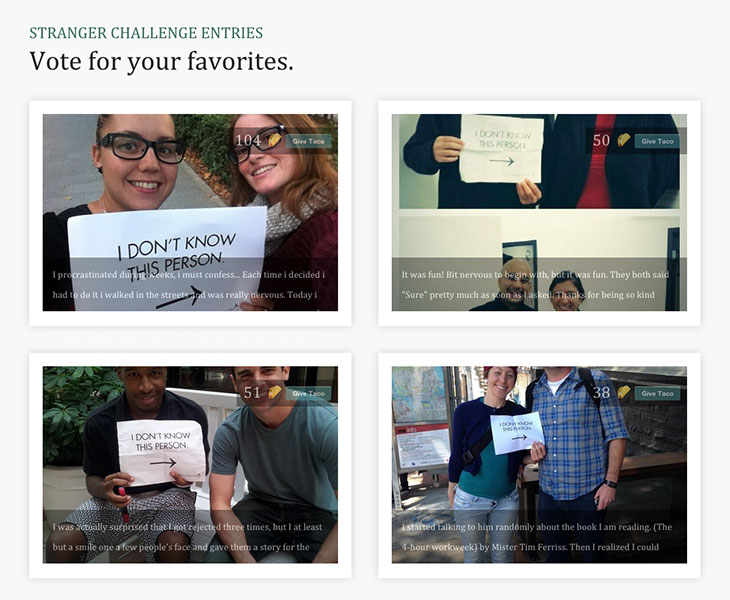Click the 104 vote count number
The image size is (730, 600).
click(x=248, y=140)
